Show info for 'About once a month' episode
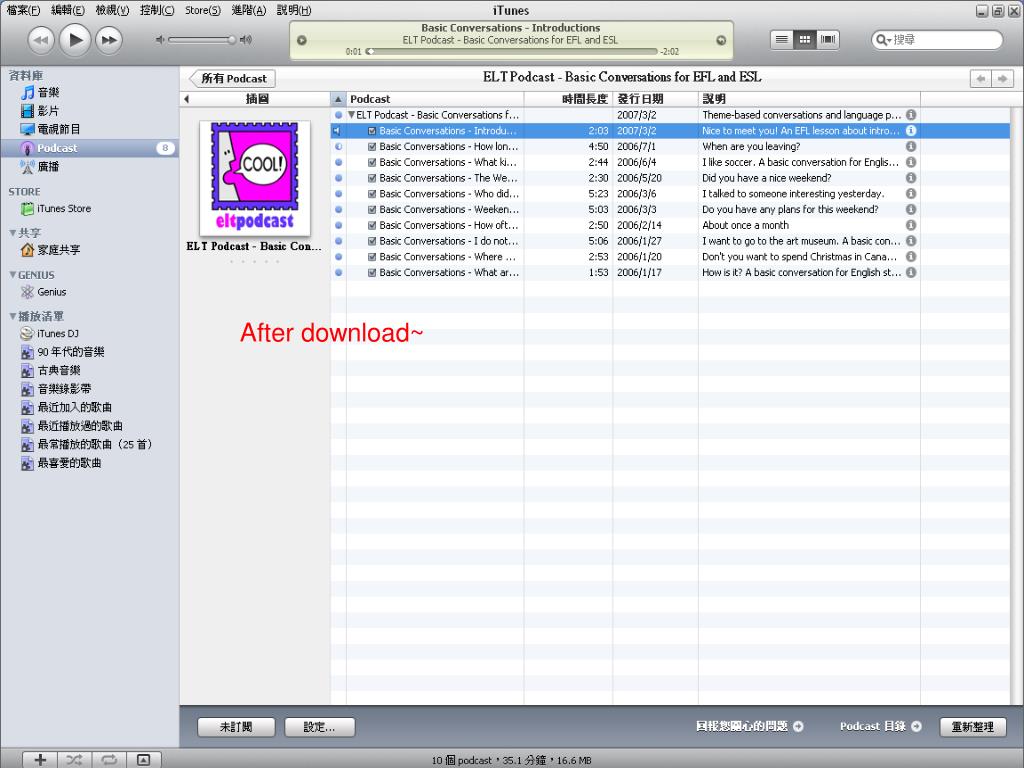The image size is (1024, 768). (911, 225)
